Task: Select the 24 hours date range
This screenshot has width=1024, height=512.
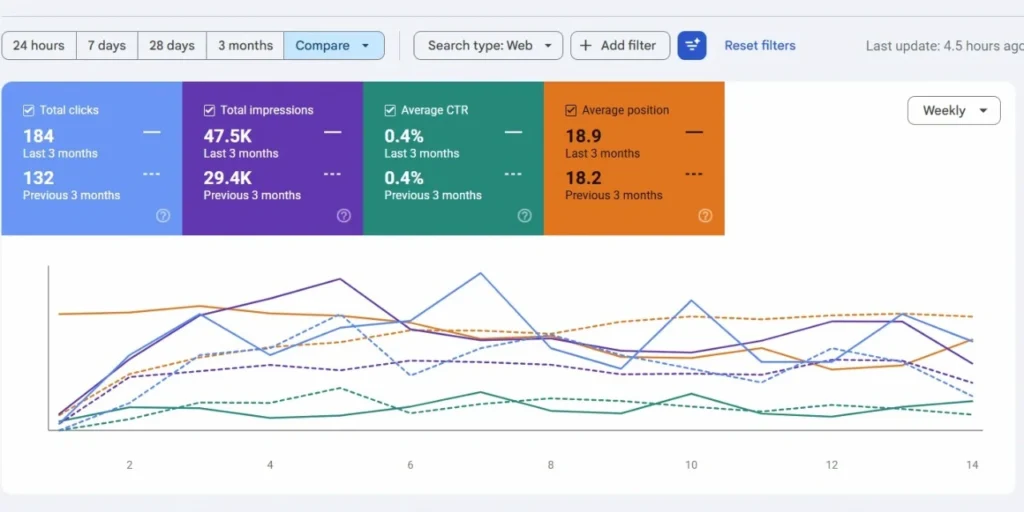Action: point(39,46)
